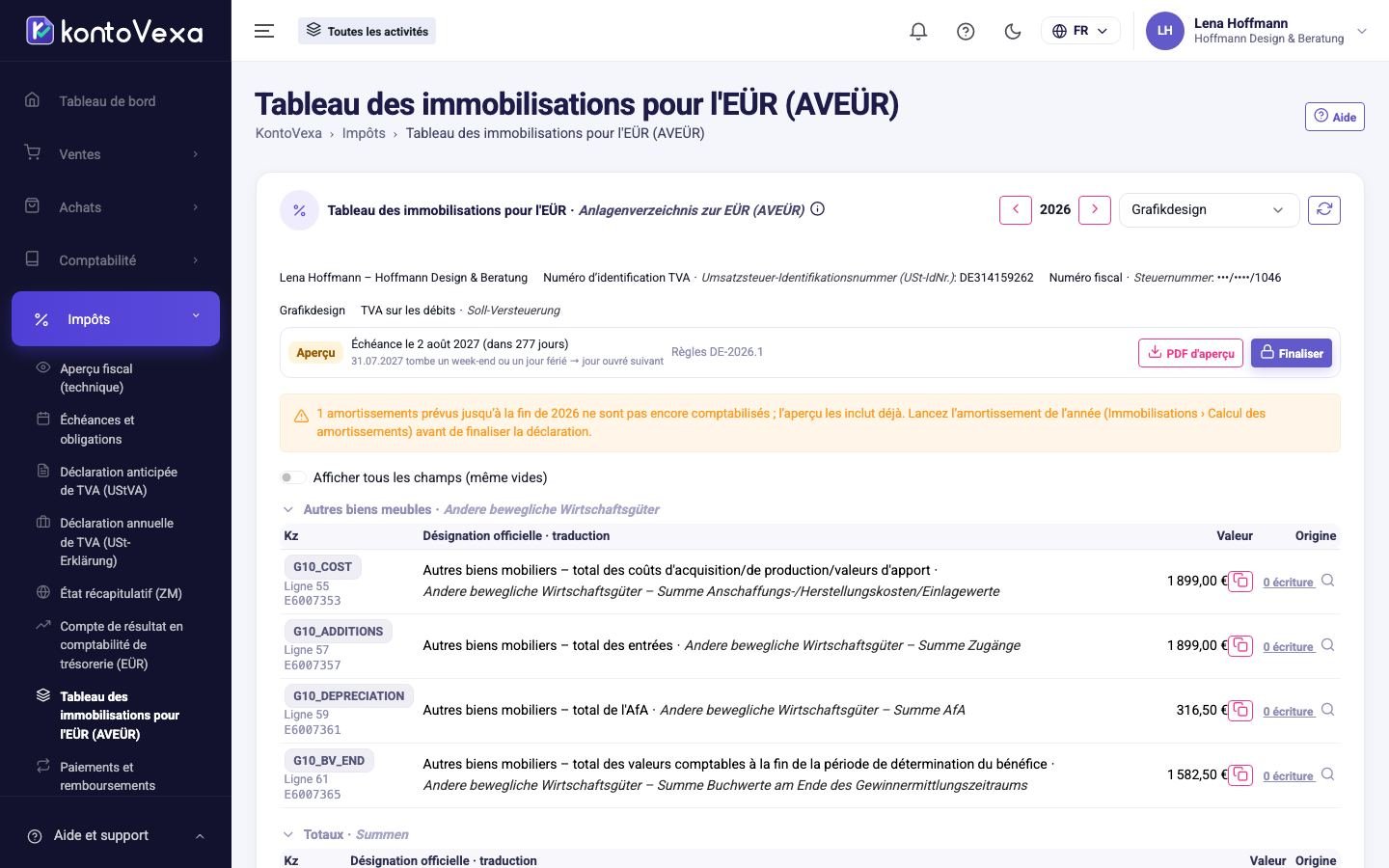Click the kontoVexa logo
This screenshot has height=868, width=1389.
[x=115, y=31]
